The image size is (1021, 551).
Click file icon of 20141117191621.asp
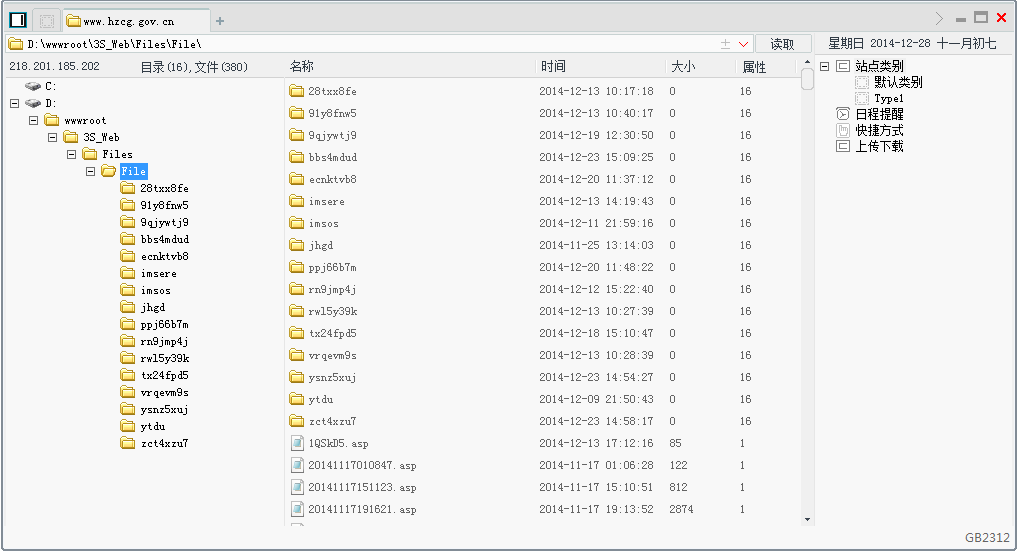[x=297, y=509]
